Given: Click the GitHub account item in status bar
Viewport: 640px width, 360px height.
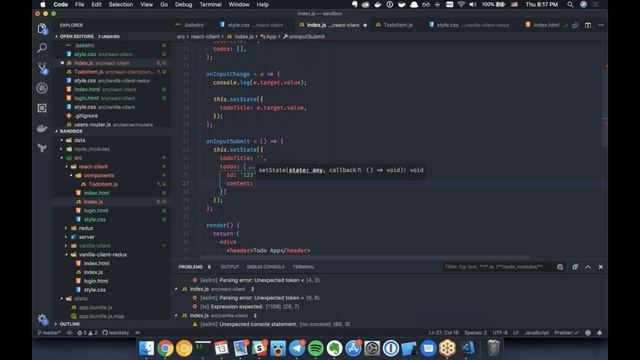Looking at the screenshot, I should [x=116, y=333].
